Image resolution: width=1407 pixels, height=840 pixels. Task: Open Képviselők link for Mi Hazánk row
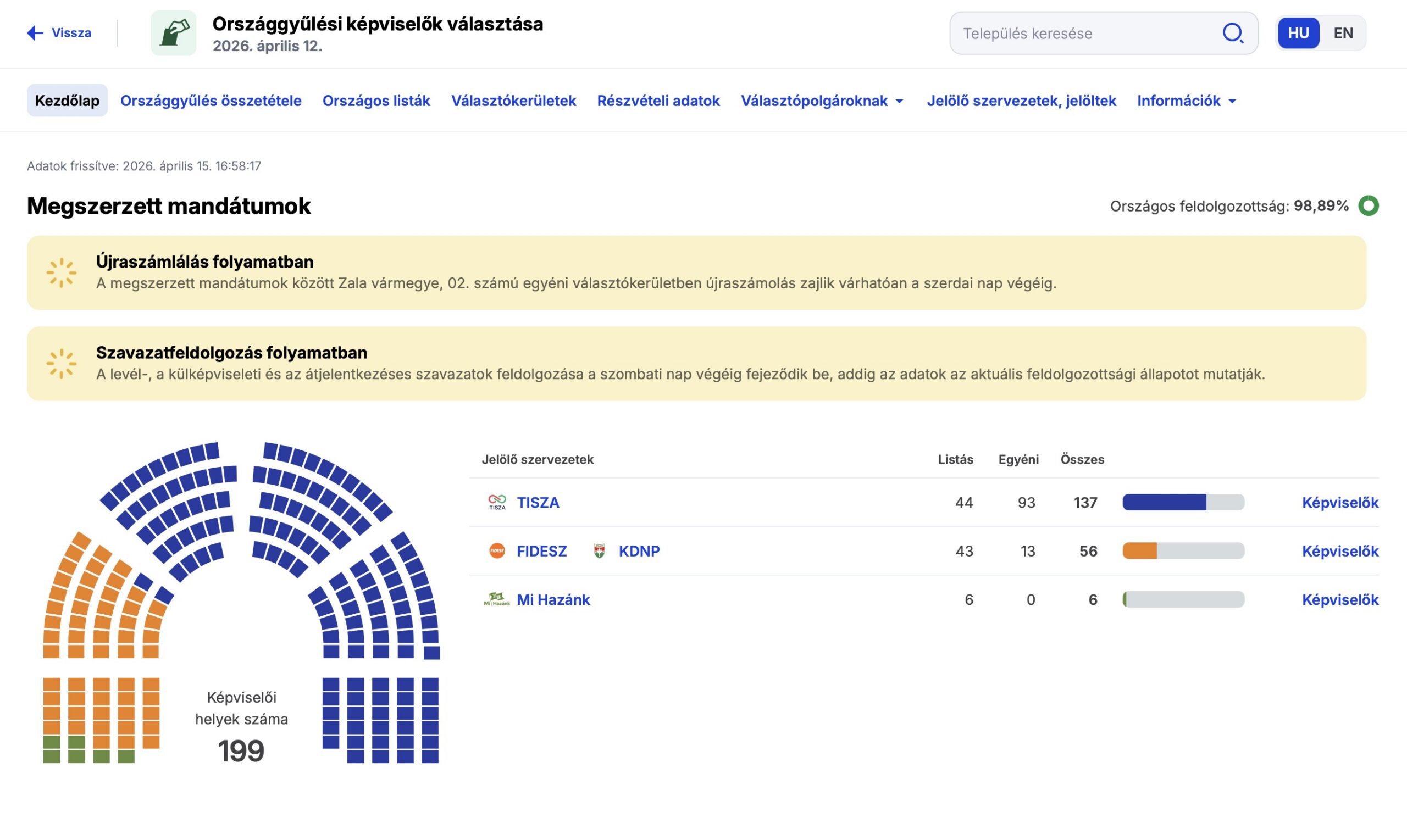[x=1339, y=599]
